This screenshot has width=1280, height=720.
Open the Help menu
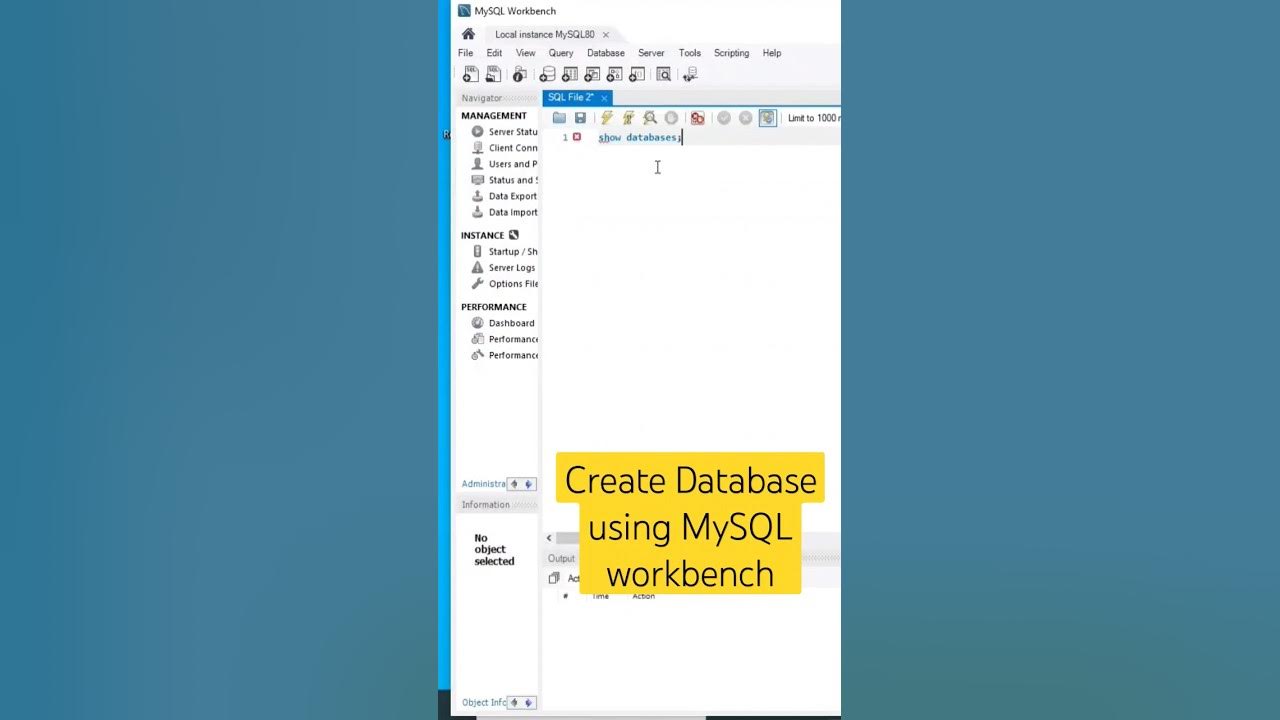coord(772,53)
